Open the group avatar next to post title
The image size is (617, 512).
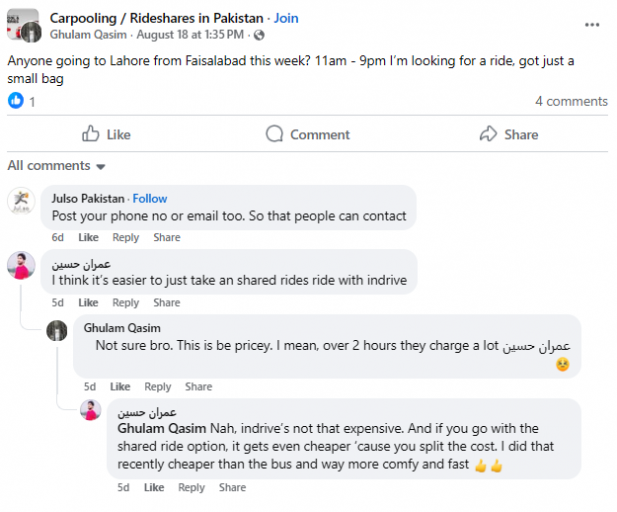pos(24,25)
